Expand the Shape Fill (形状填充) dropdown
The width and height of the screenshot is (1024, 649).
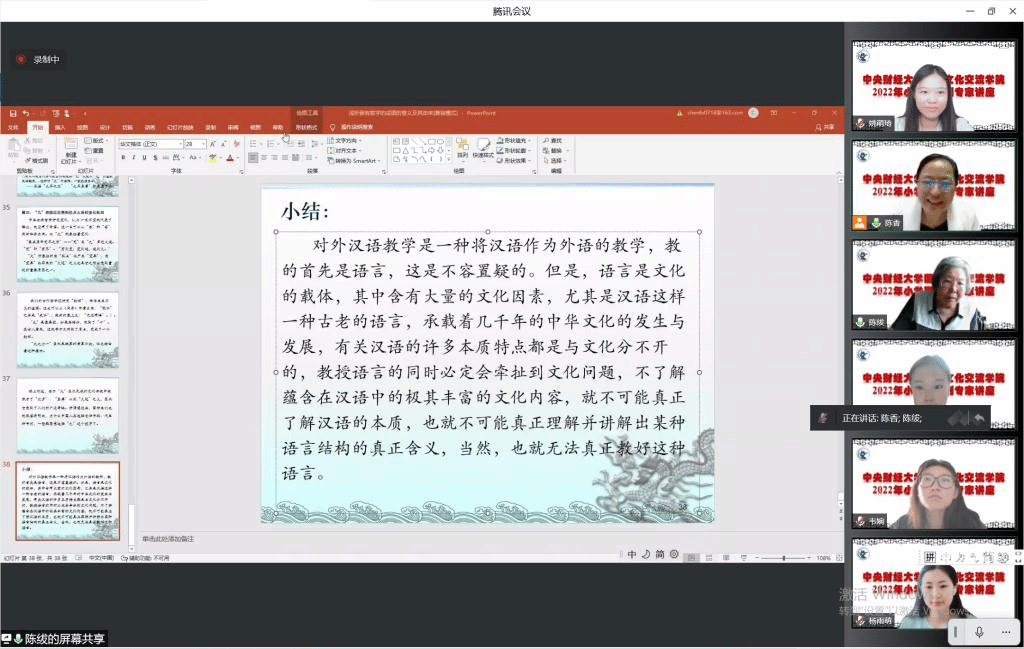click(x=527, y=141)
